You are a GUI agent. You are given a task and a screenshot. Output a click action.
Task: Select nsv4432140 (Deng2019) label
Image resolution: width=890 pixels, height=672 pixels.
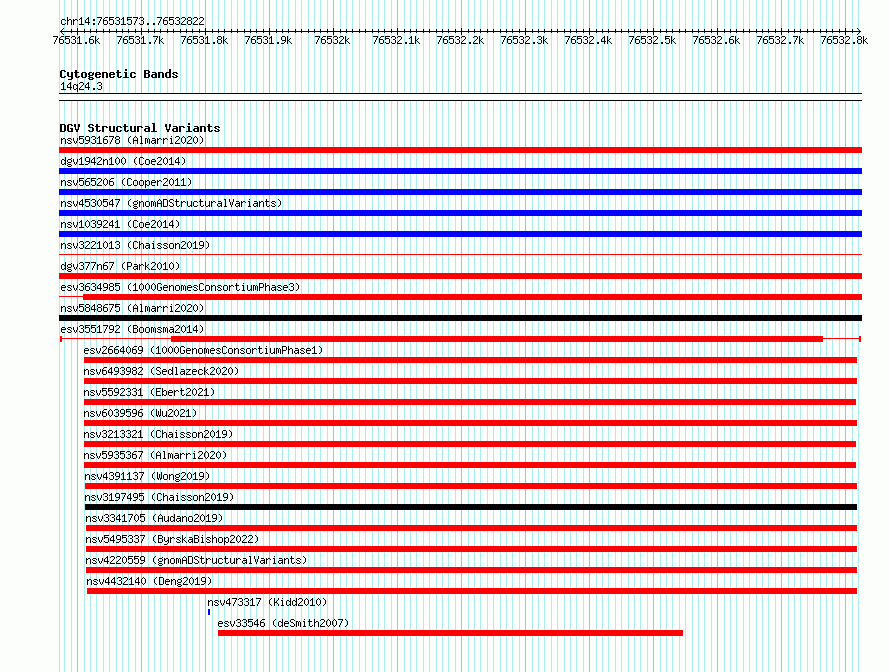pos(149,581)
